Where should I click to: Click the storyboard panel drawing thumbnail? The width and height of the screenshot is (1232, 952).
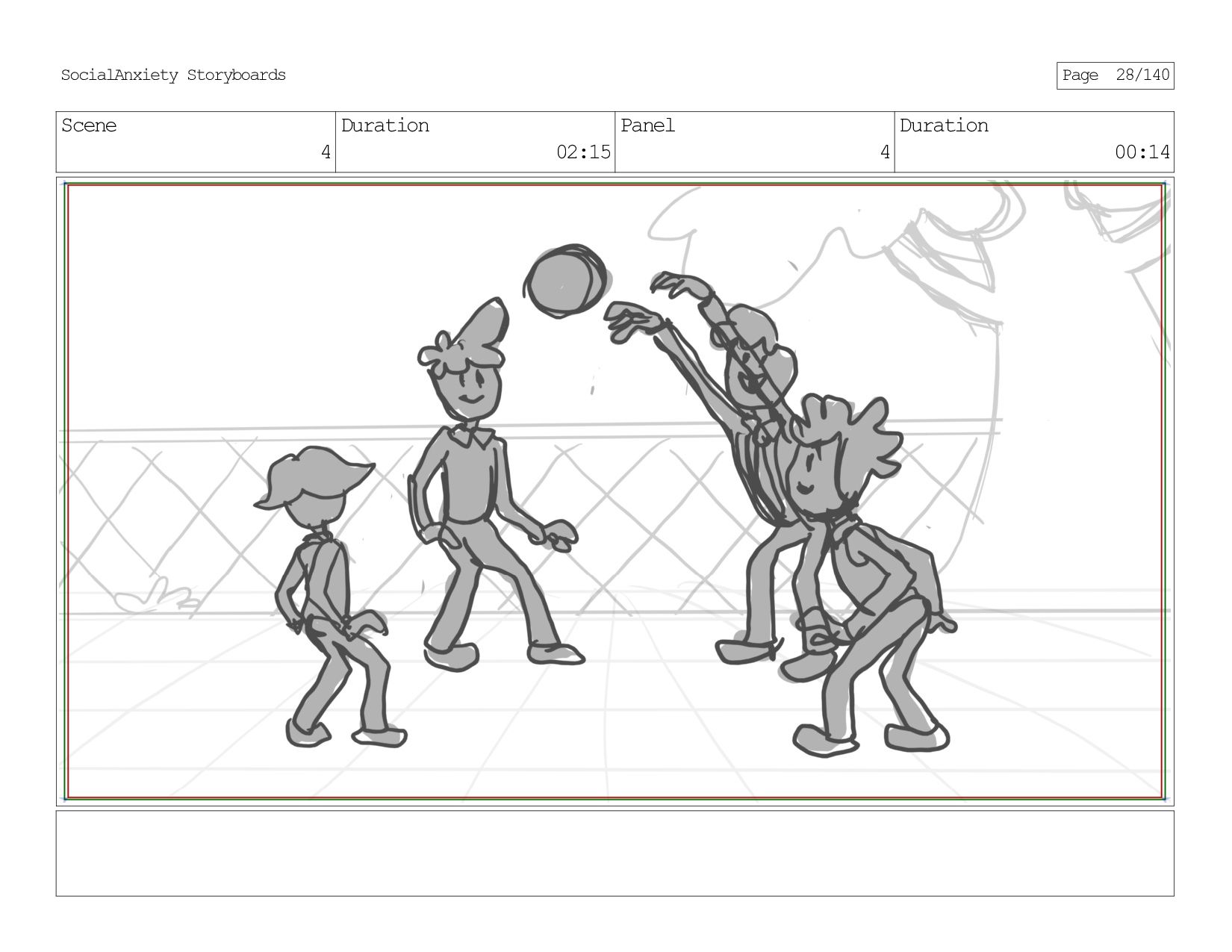(615, 491)
